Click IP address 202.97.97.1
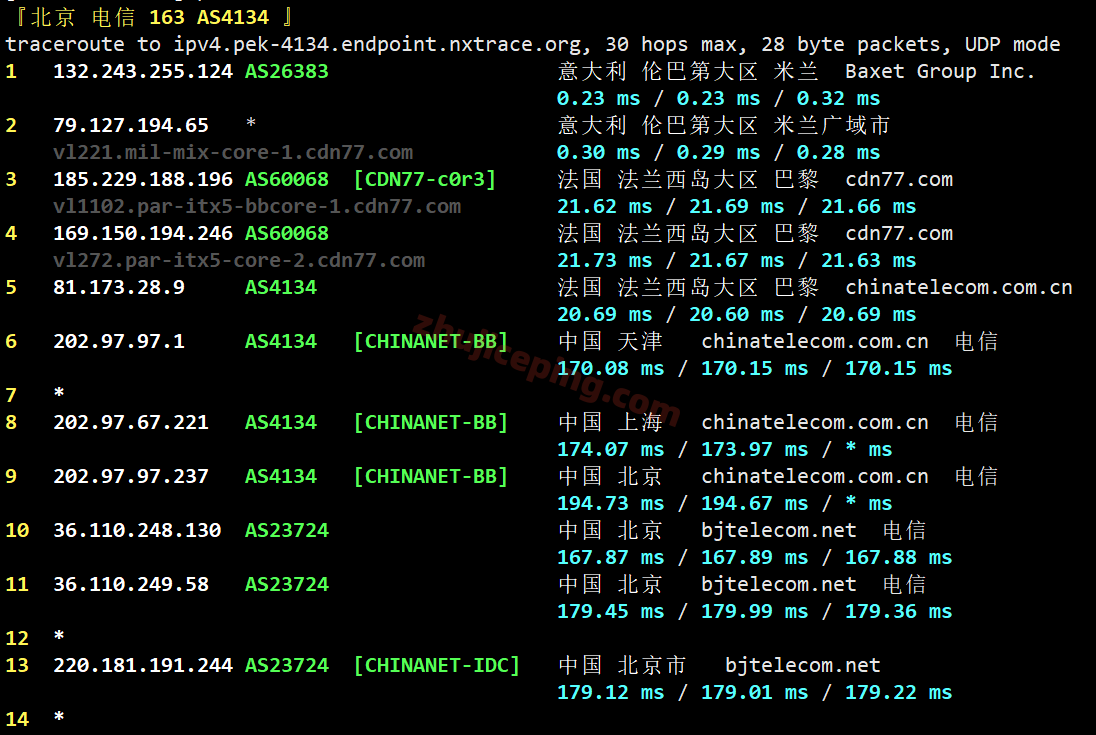 click(119, 341)
